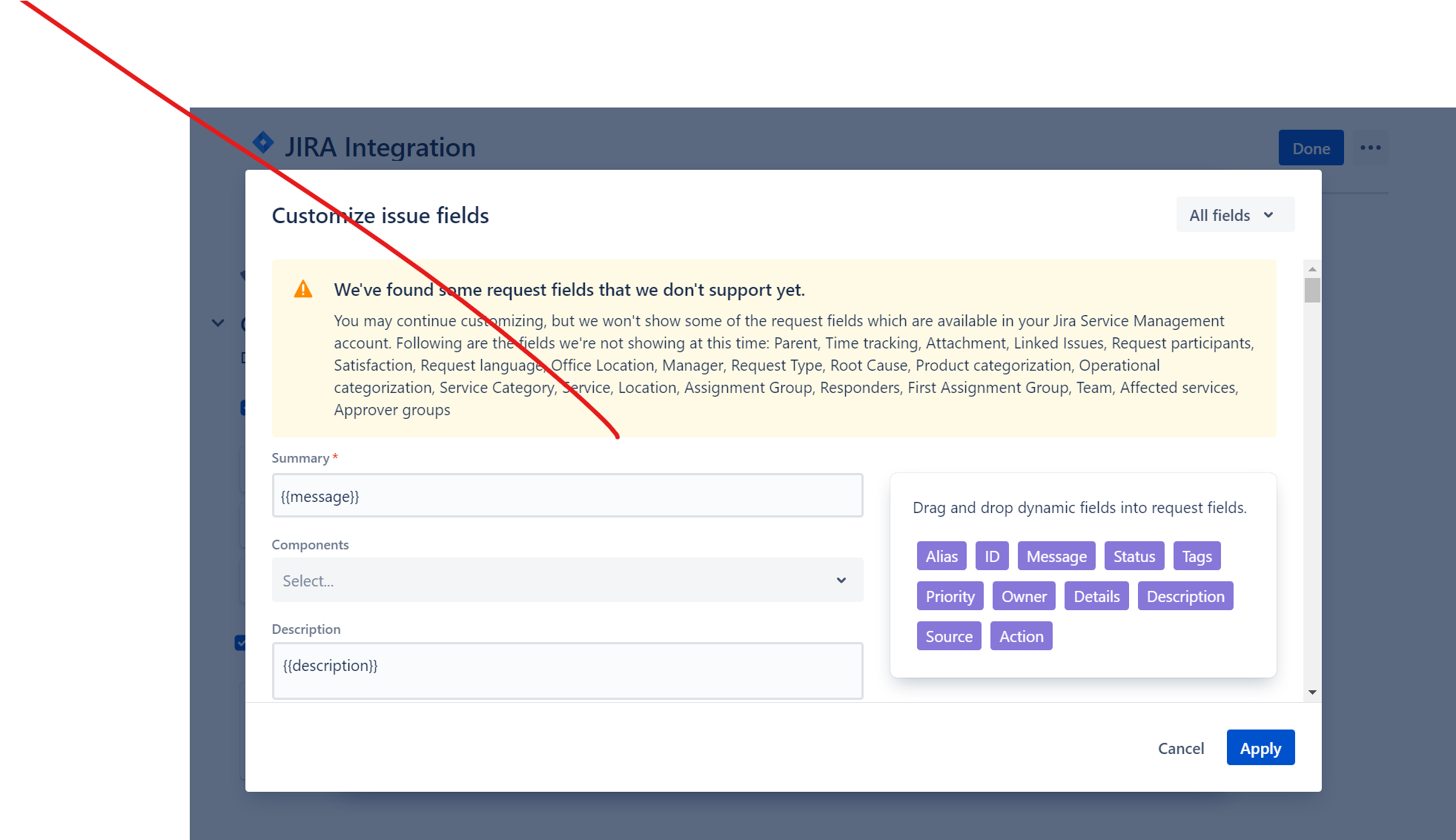Viewport: 1456px width, 840px height.
Task: Click the JIRA Integration diamond logo
Action: (x=263, y=142)
